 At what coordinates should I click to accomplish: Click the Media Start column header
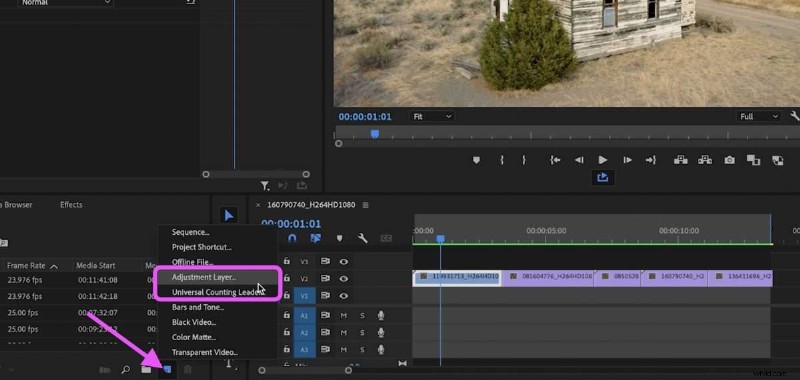click(x=95, y=266)
